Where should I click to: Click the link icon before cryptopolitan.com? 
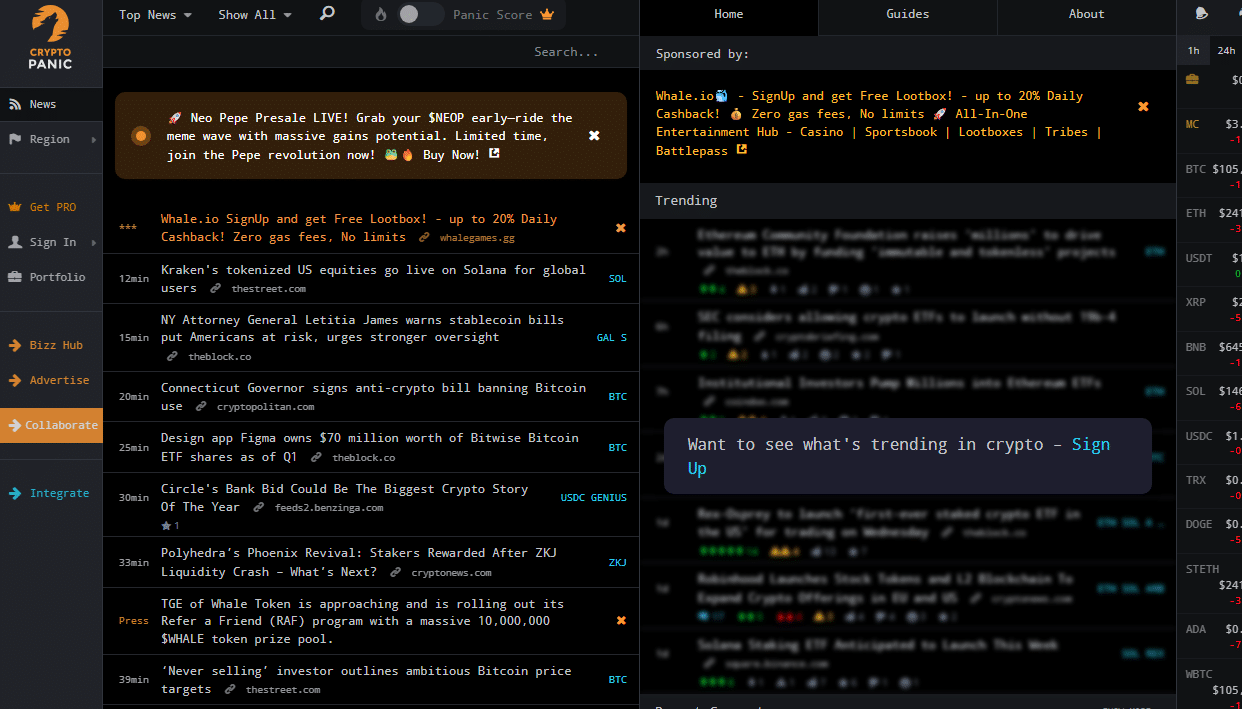coord(202,407)
